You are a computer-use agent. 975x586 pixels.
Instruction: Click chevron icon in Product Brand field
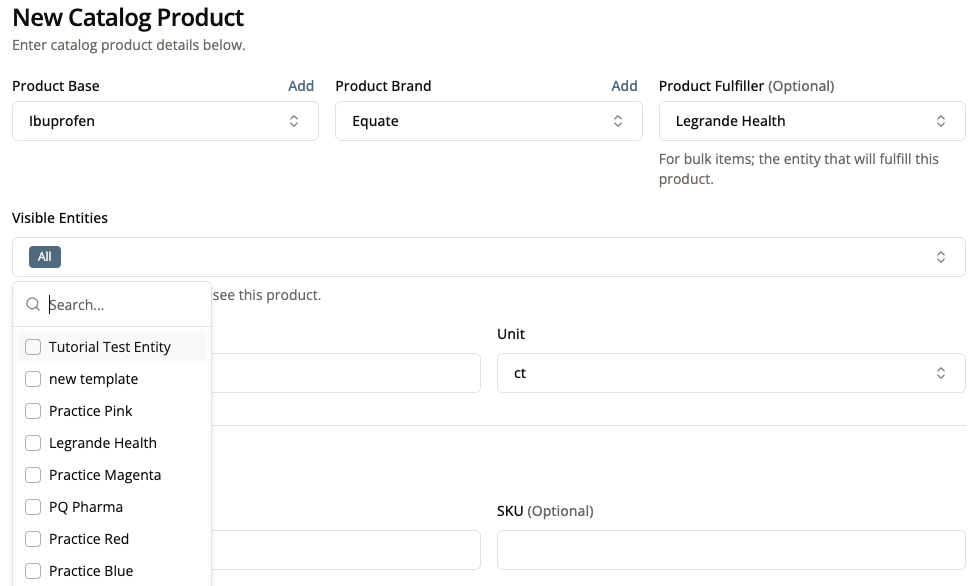(617, 121)
